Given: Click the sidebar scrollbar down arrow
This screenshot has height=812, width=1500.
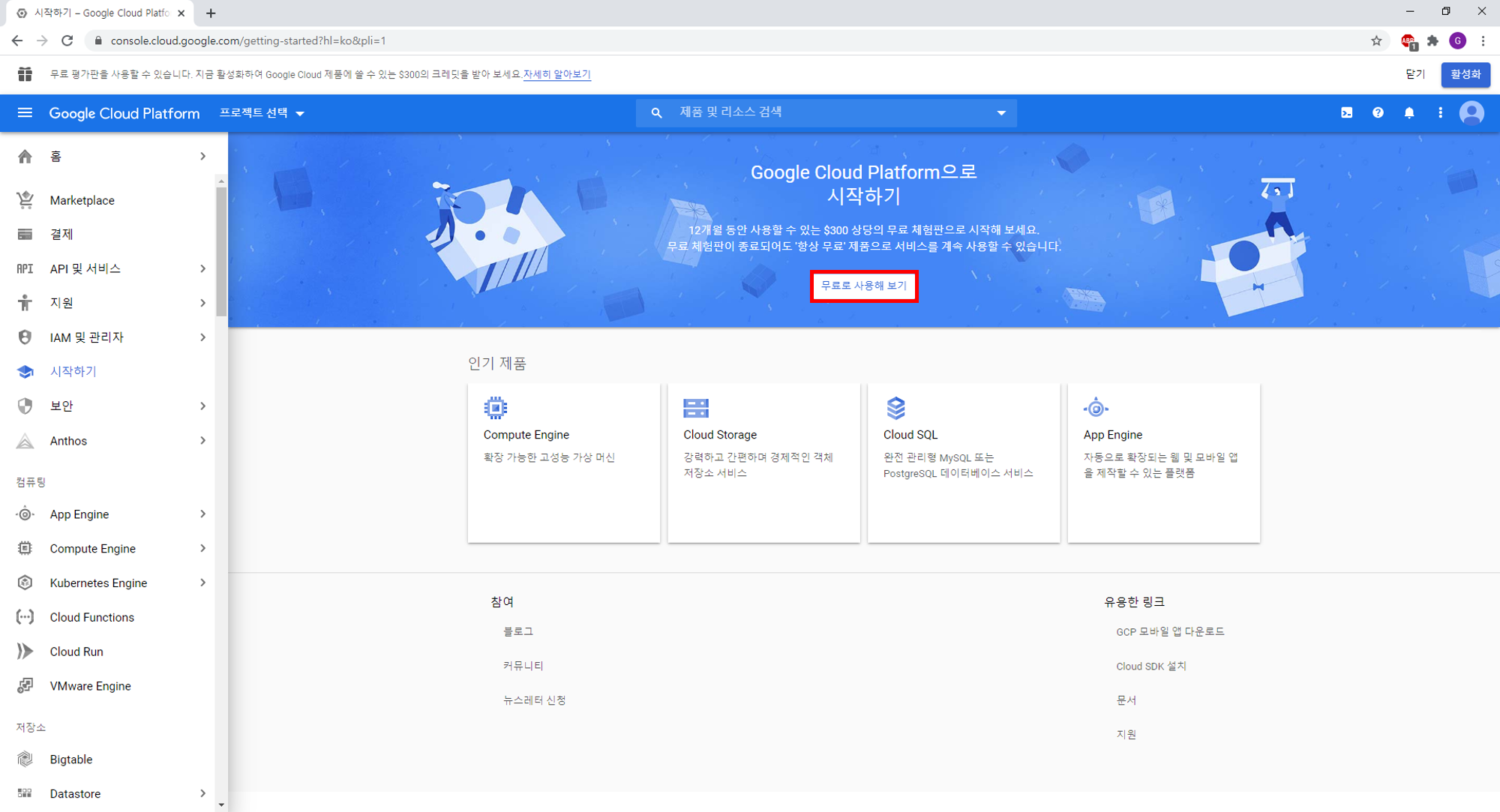Looking at the screenshot, I should coord(221,805).
